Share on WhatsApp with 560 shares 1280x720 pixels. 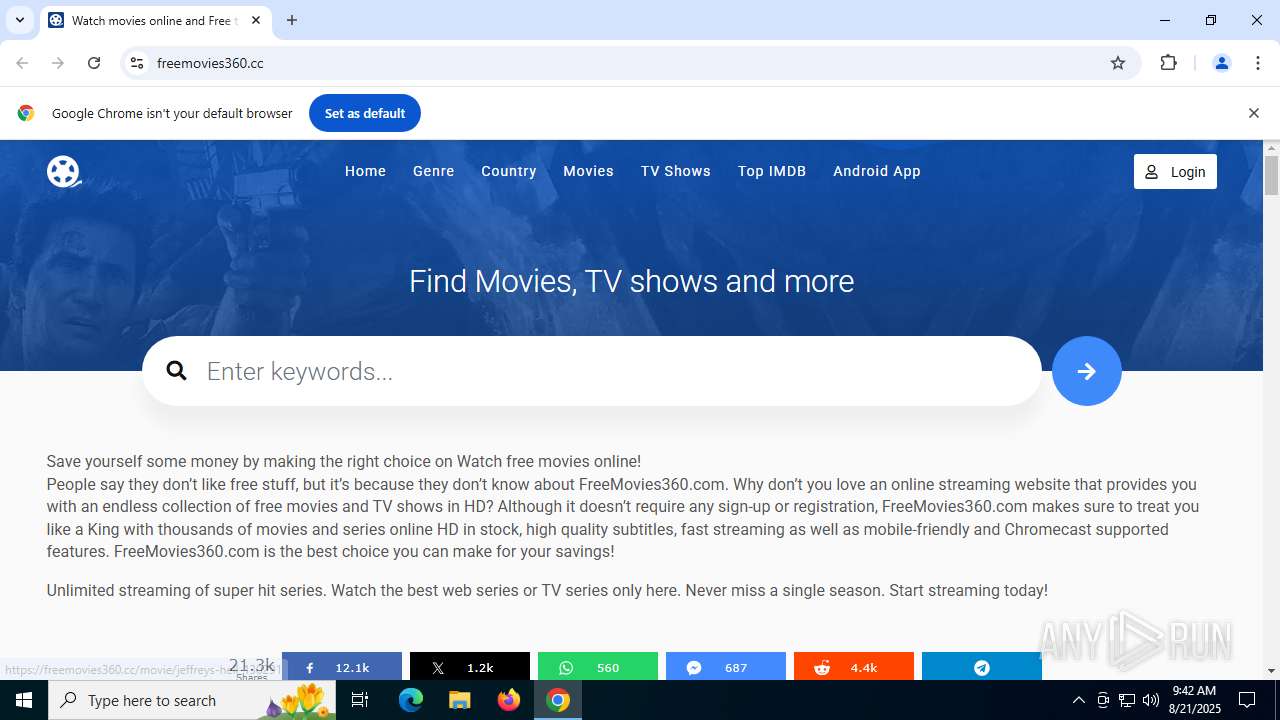coord(598,667)
